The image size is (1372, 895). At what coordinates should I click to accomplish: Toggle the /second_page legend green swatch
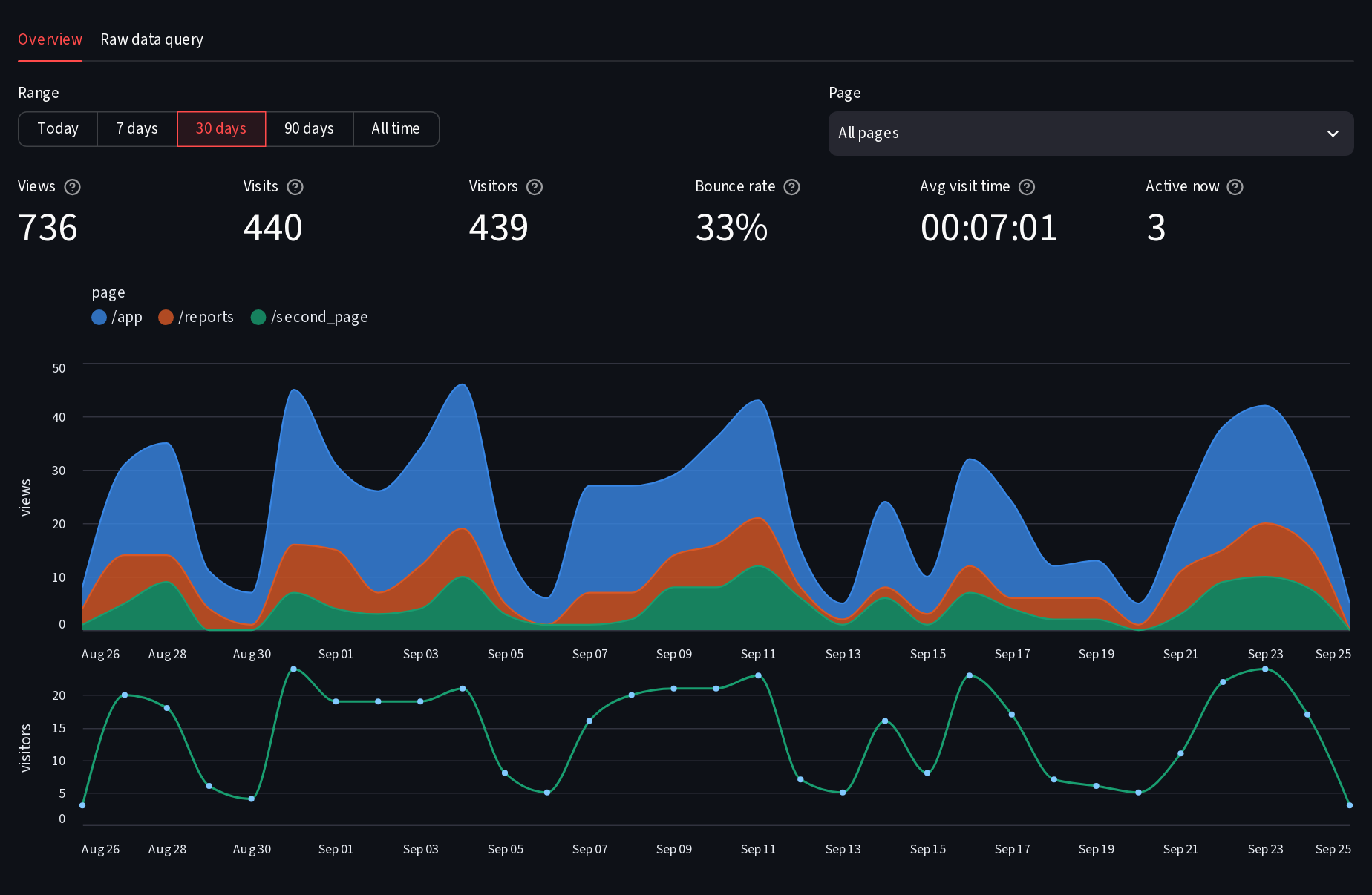pyautogui.click(x=258, y=318)
